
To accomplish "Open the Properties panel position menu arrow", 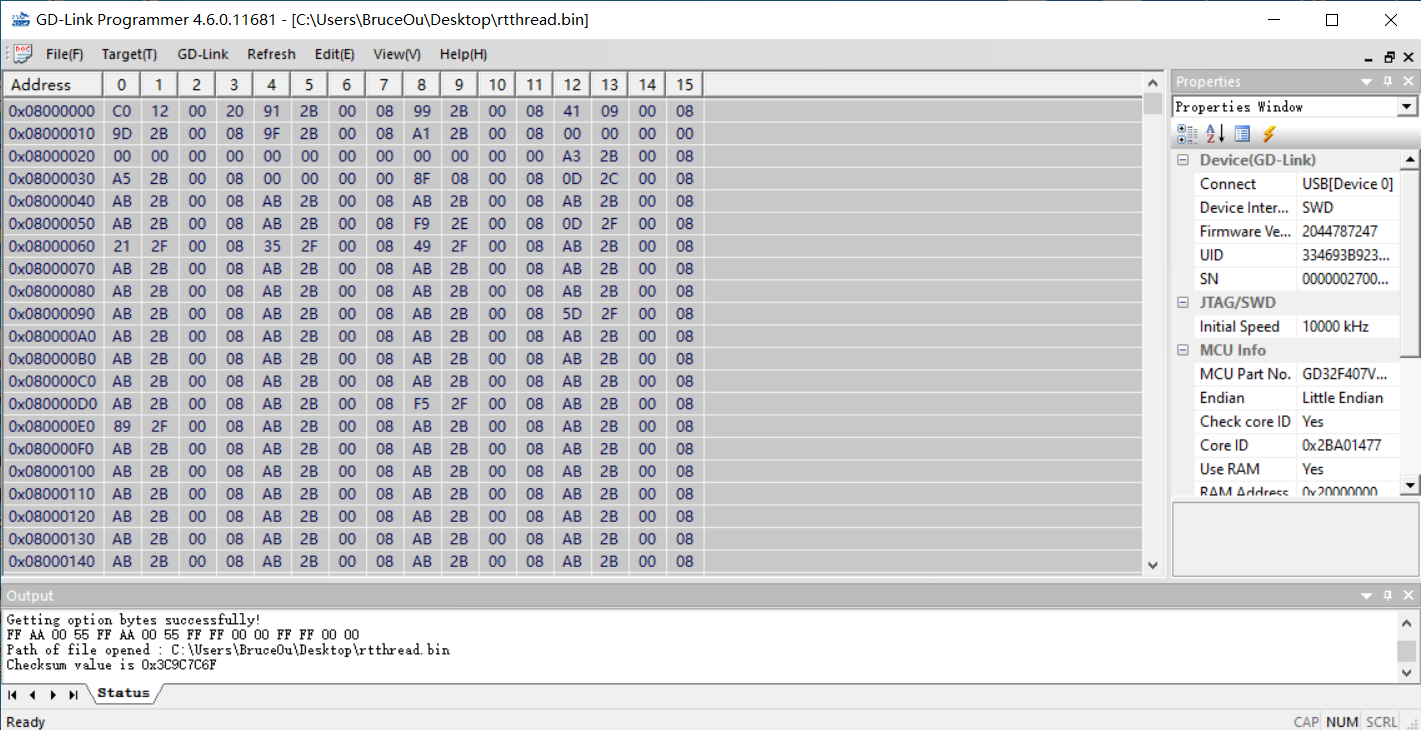I will (1367, 81).
